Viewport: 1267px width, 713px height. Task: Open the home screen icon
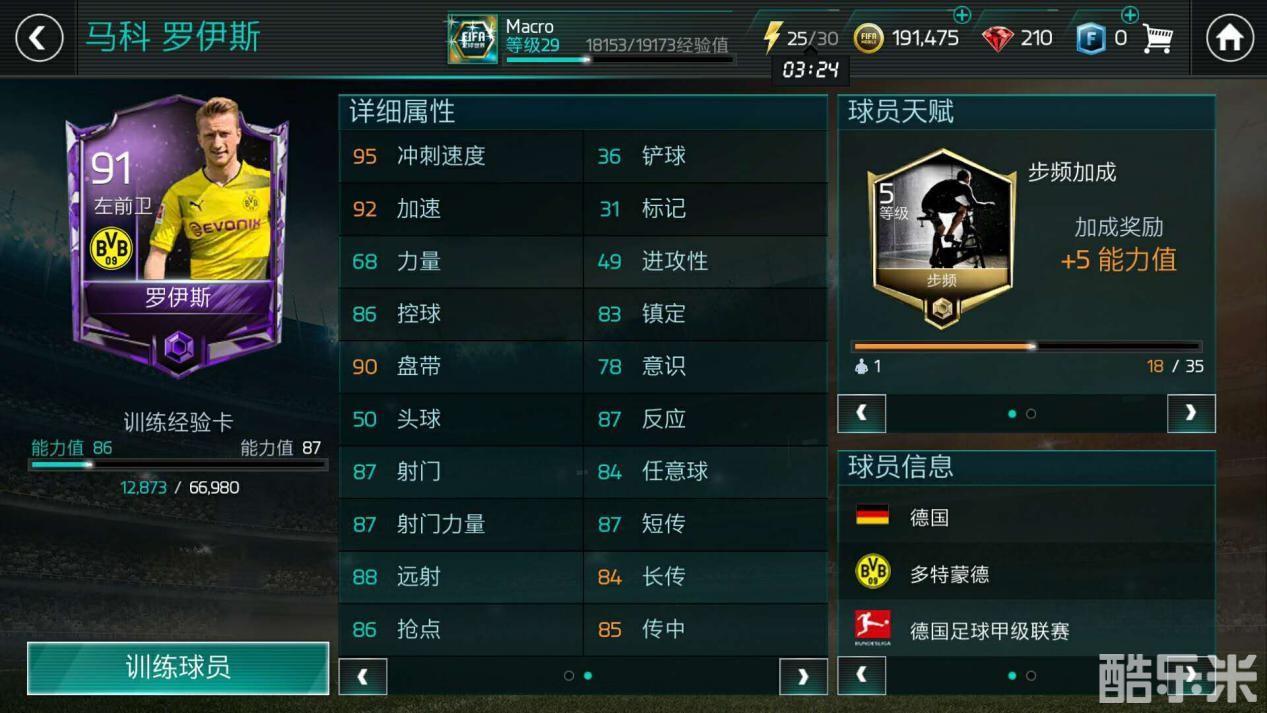pos(1229,38)
